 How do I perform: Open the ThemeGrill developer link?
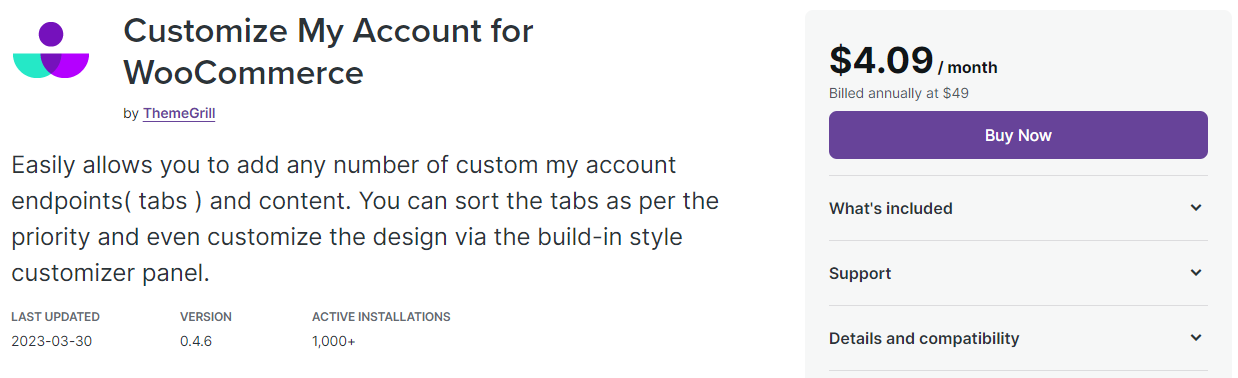pos(179,113)
